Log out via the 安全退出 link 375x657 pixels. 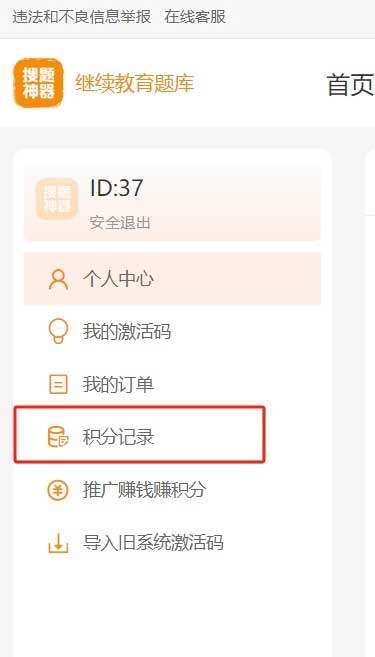[x=120, y=223]
